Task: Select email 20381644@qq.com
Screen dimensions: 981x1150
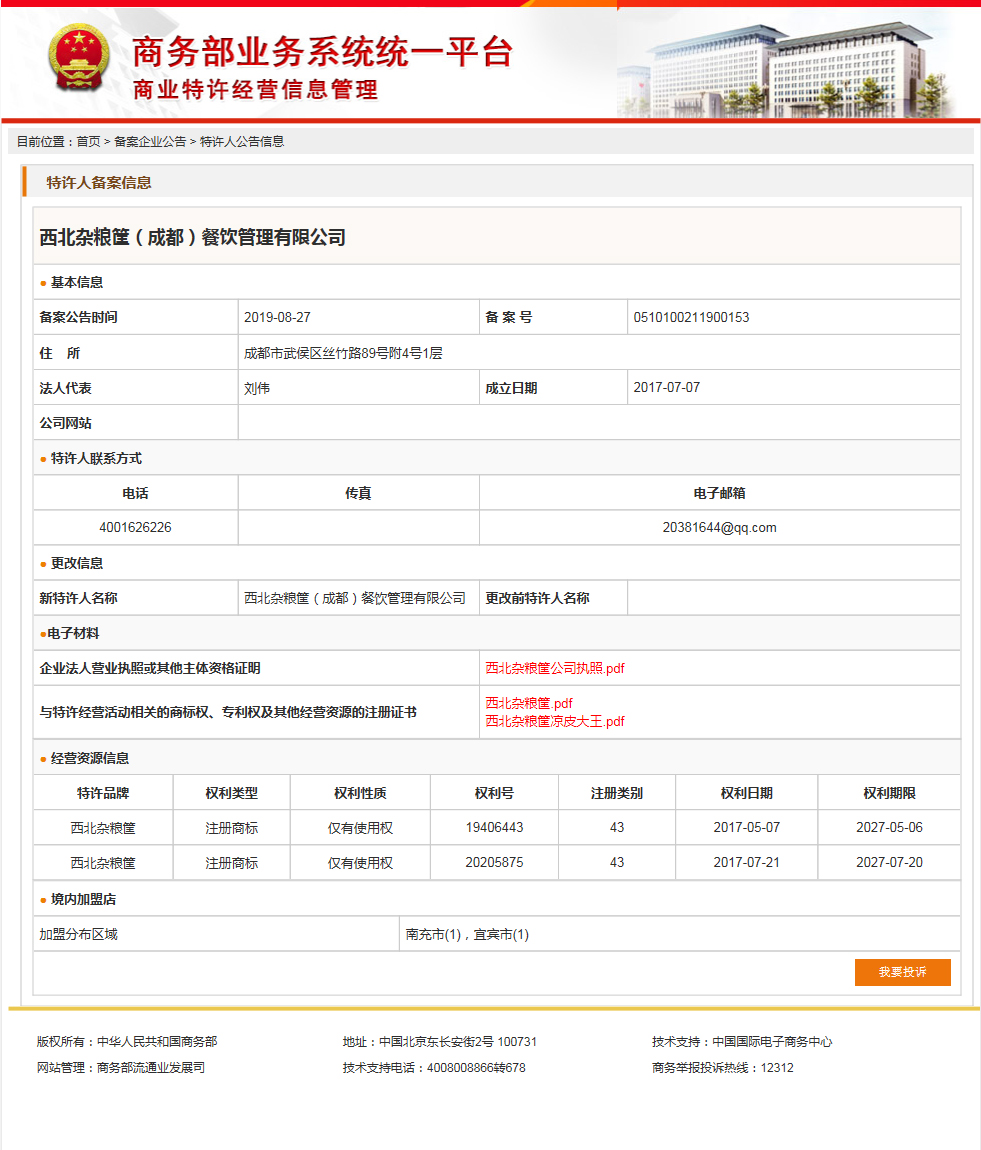Action: click(x=719, y=527)
